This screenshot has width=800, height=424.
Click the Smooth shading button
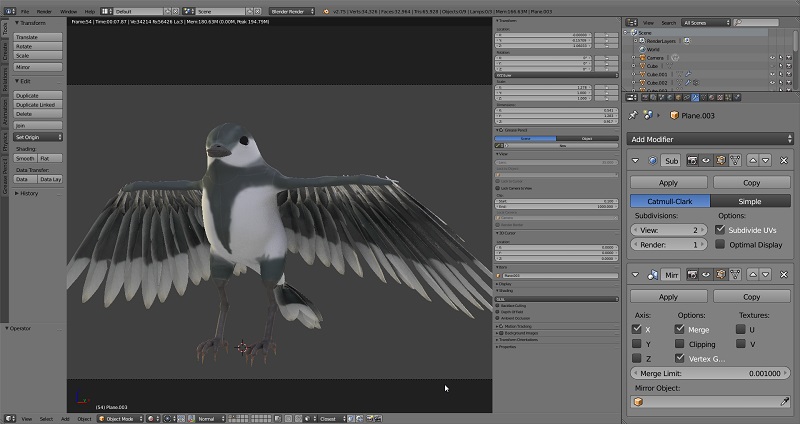[x=25, y=158]
